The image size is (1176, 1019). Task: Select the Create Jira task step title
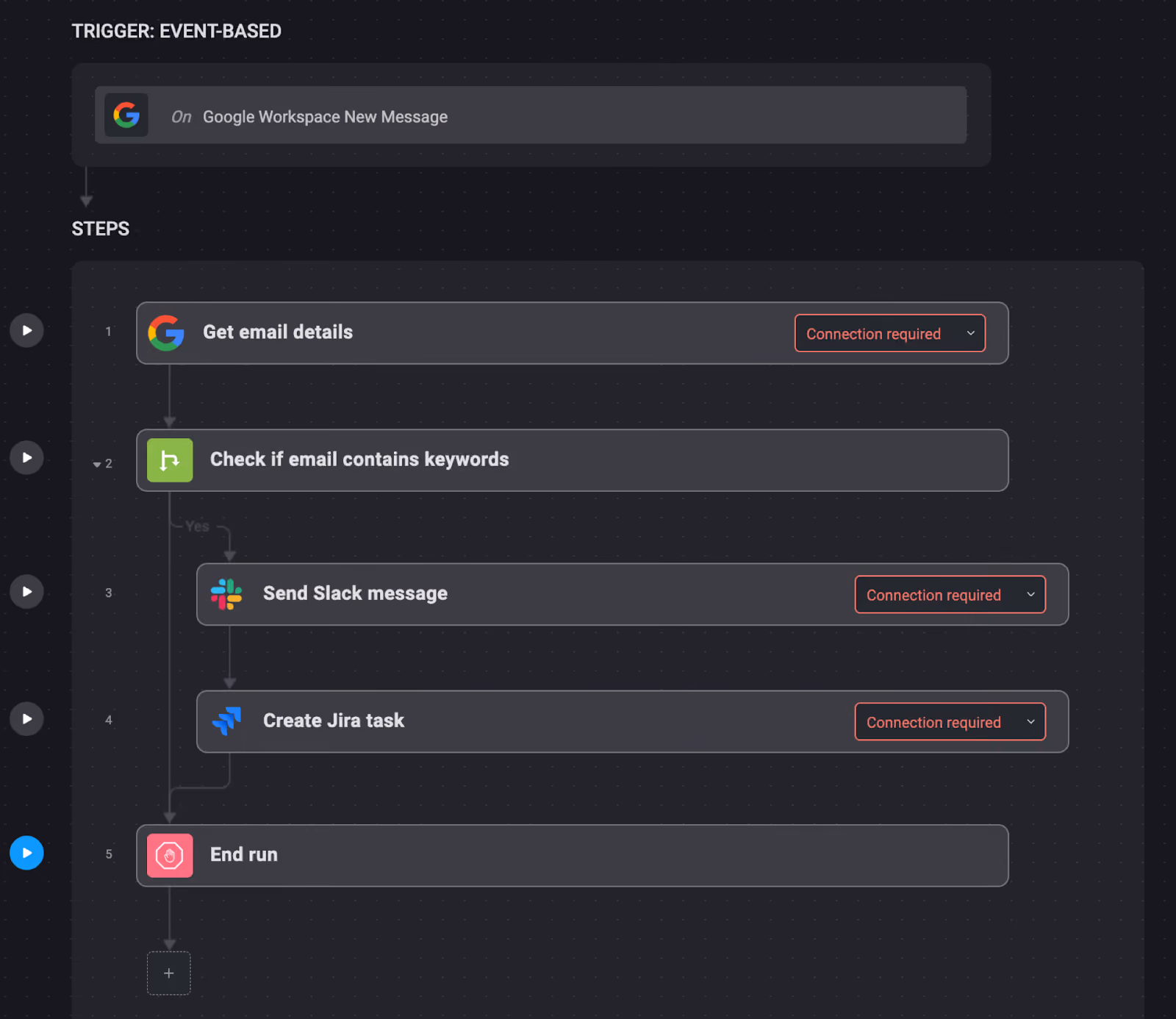point(334,721)
